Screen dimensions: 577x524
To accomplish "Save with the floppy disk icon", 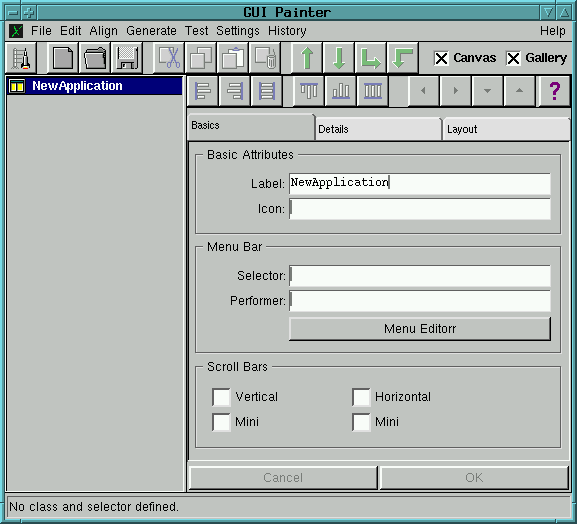I will point(127,58).
